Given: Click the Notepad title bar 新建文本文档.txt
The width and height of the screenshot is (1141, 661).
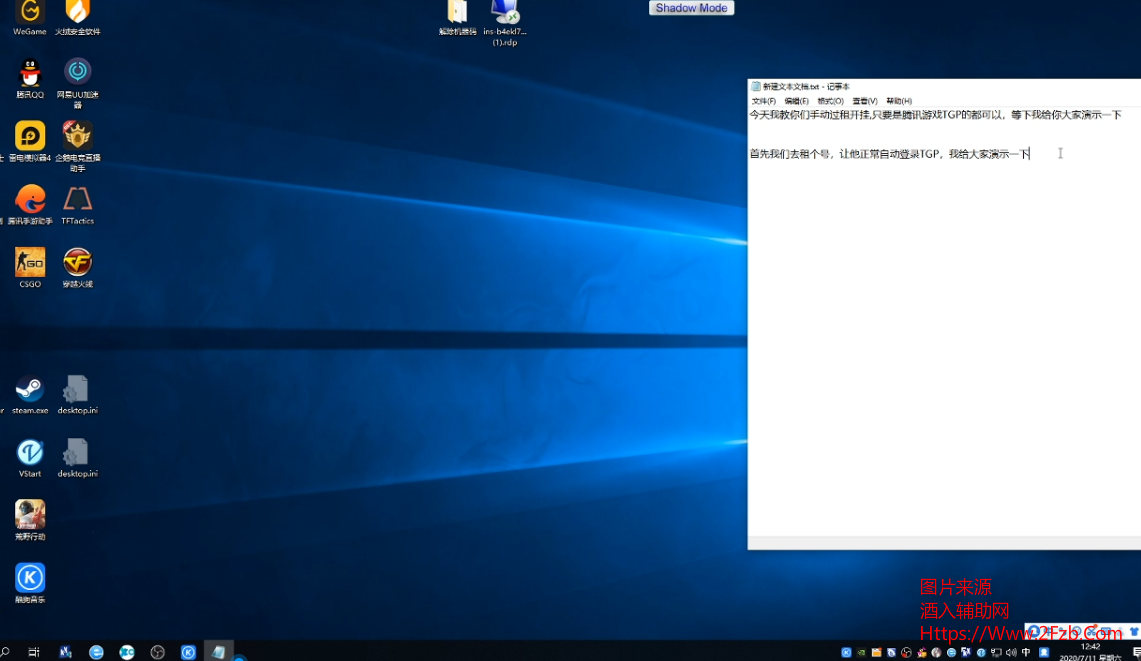Looking at the screenshot, I should (945, 87).
